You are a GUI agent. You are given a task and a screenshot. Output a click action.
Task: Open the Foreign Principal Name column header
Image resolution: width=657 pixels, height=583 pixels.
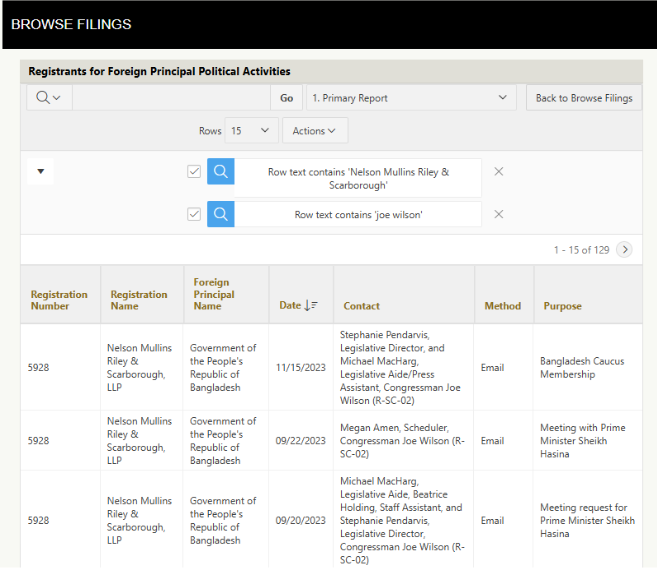pos(214,294)
